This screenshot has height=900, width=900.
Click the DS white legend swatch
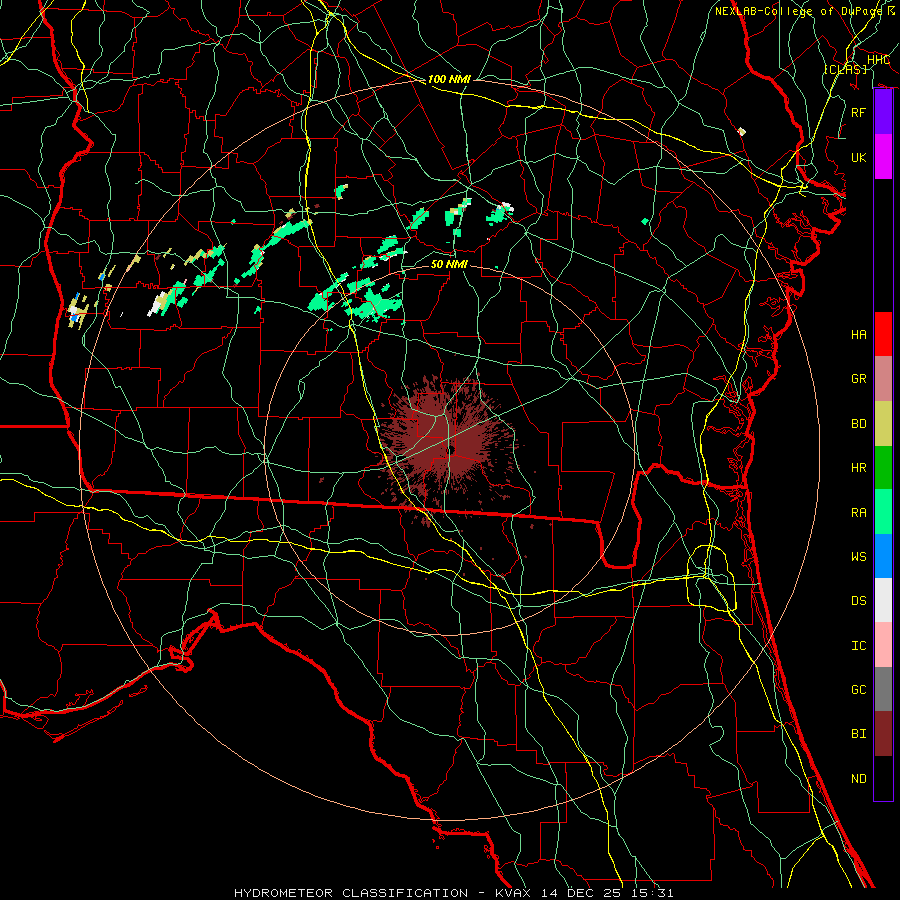click(883, 600)
